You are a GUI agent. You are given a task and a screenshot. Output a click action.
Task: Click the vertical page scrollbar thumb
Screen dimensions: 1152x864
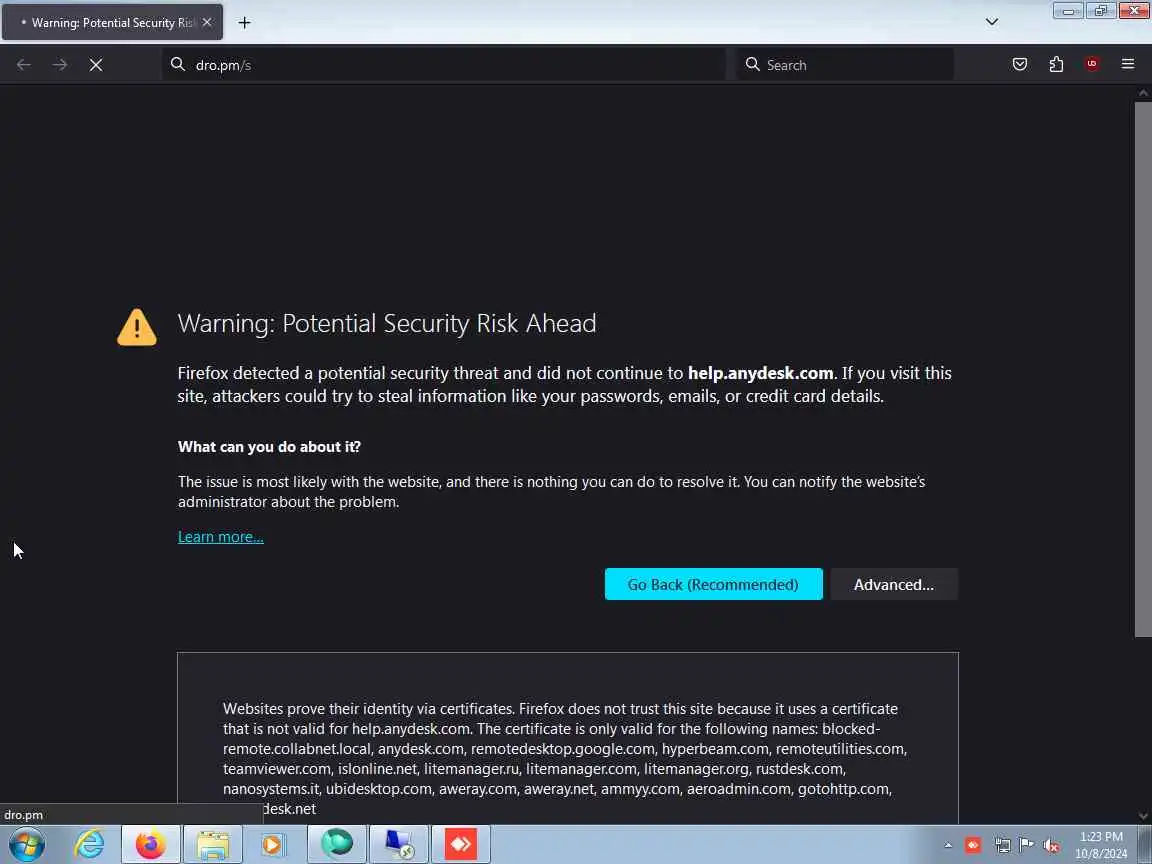tap(1143, 370)
